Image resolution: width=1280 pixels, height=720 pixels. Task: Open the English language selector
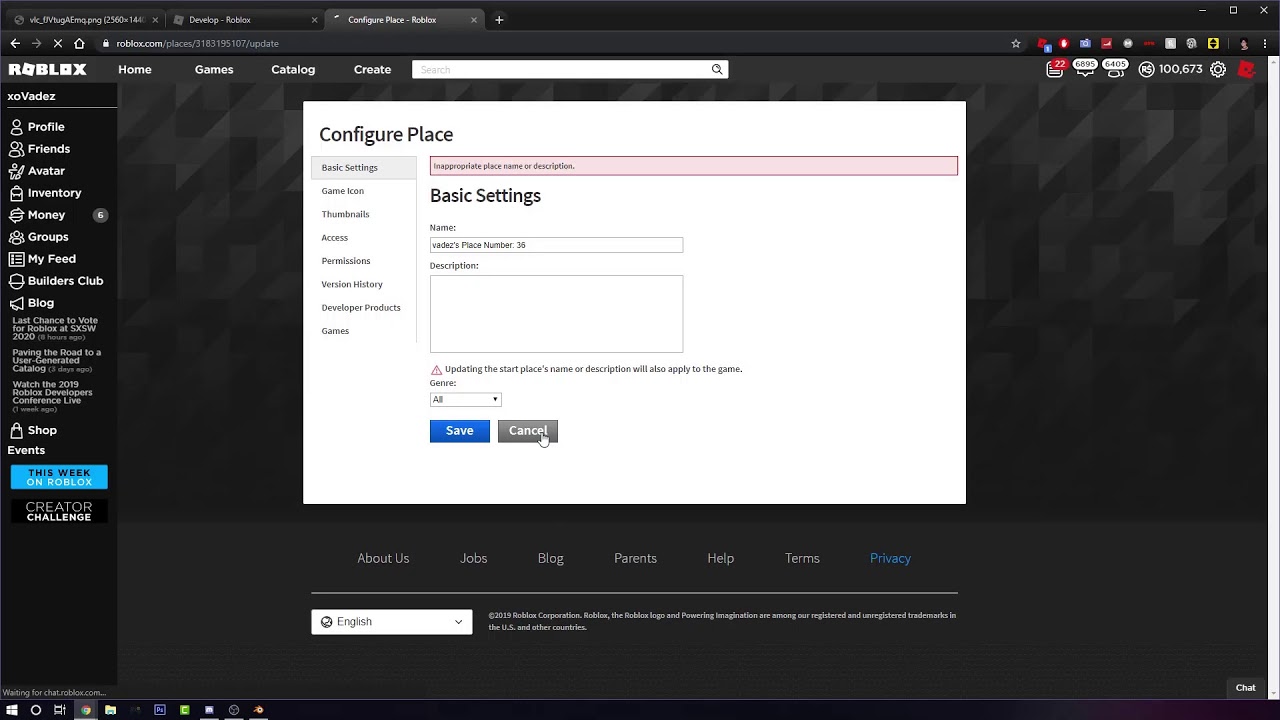(x=391, y=622)
